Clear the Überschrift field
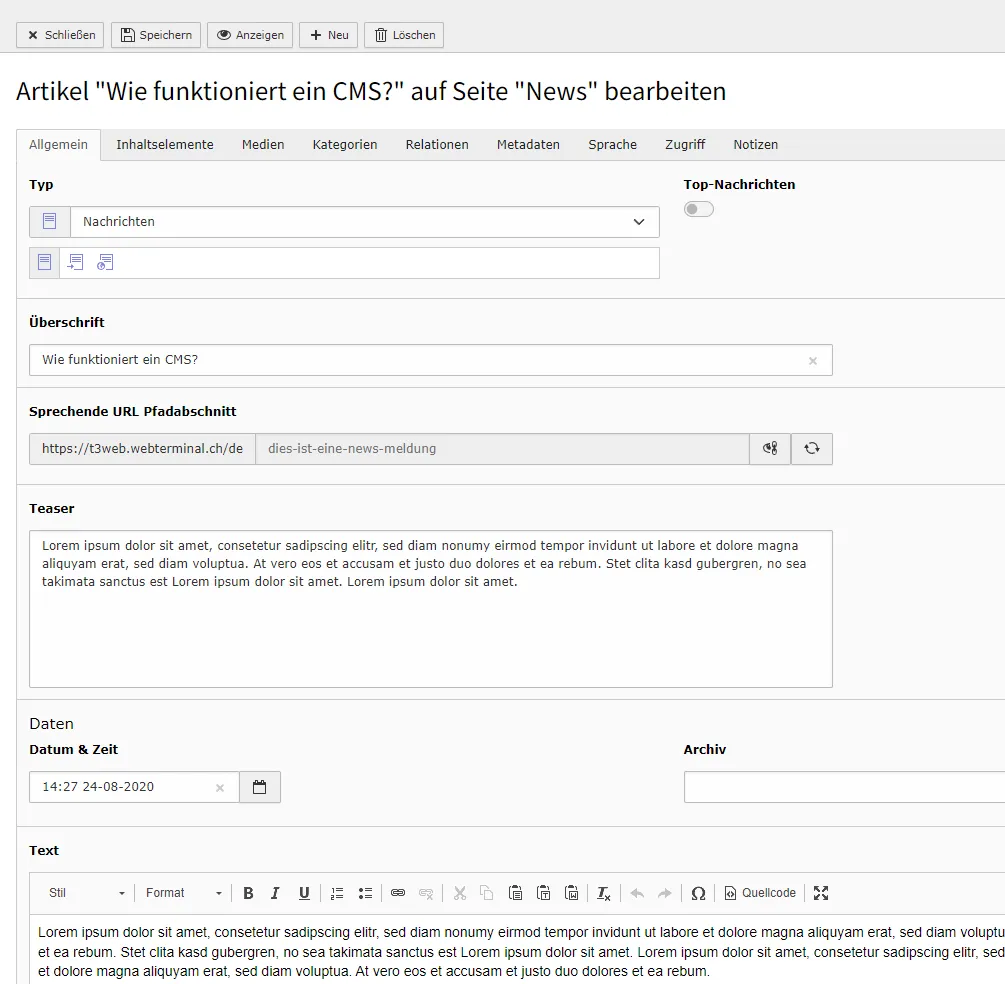 (813, 361)
